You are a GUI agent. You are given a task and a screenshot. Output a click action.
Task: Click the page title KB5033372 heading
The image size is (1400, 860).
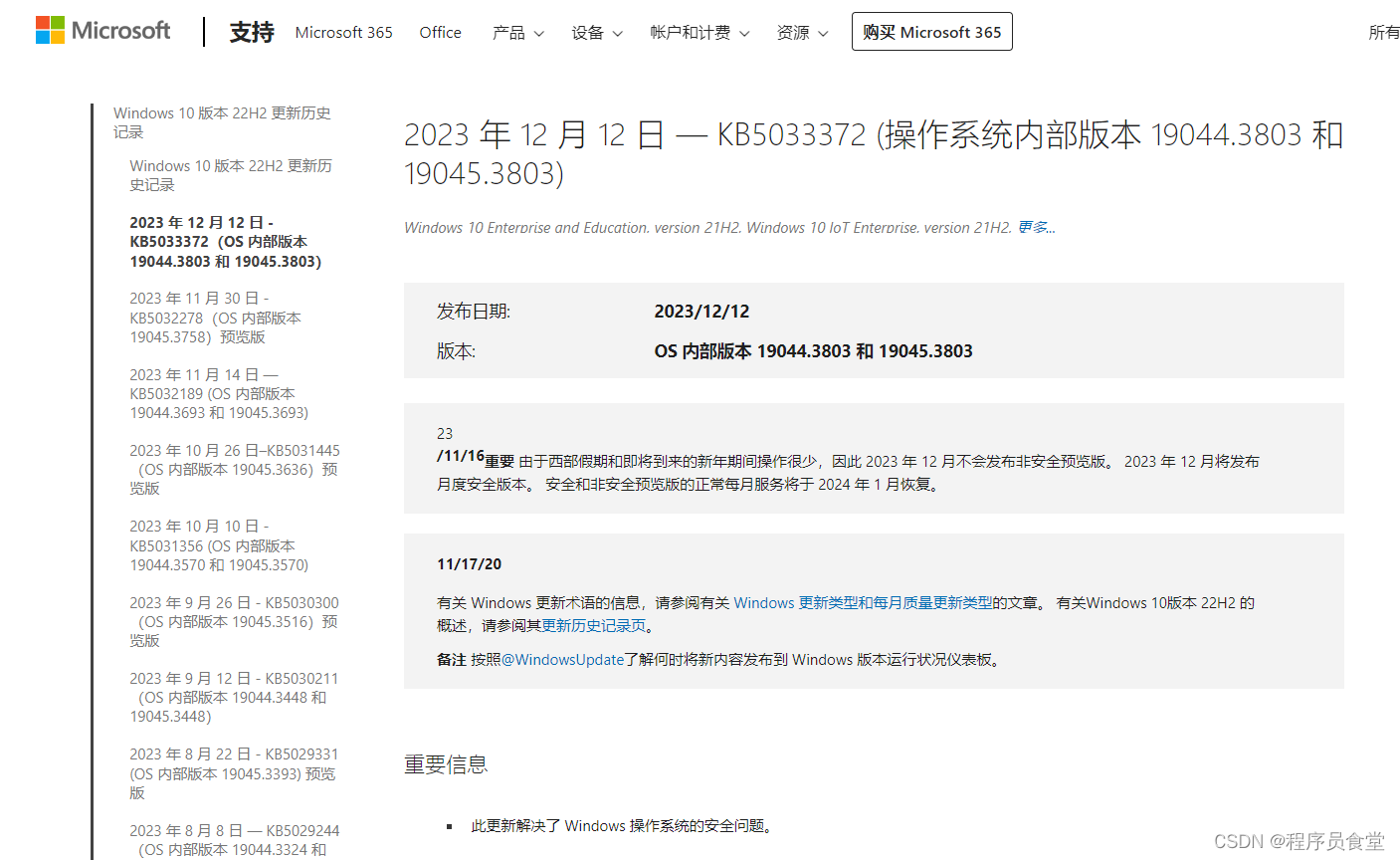(x=874, y=153)
